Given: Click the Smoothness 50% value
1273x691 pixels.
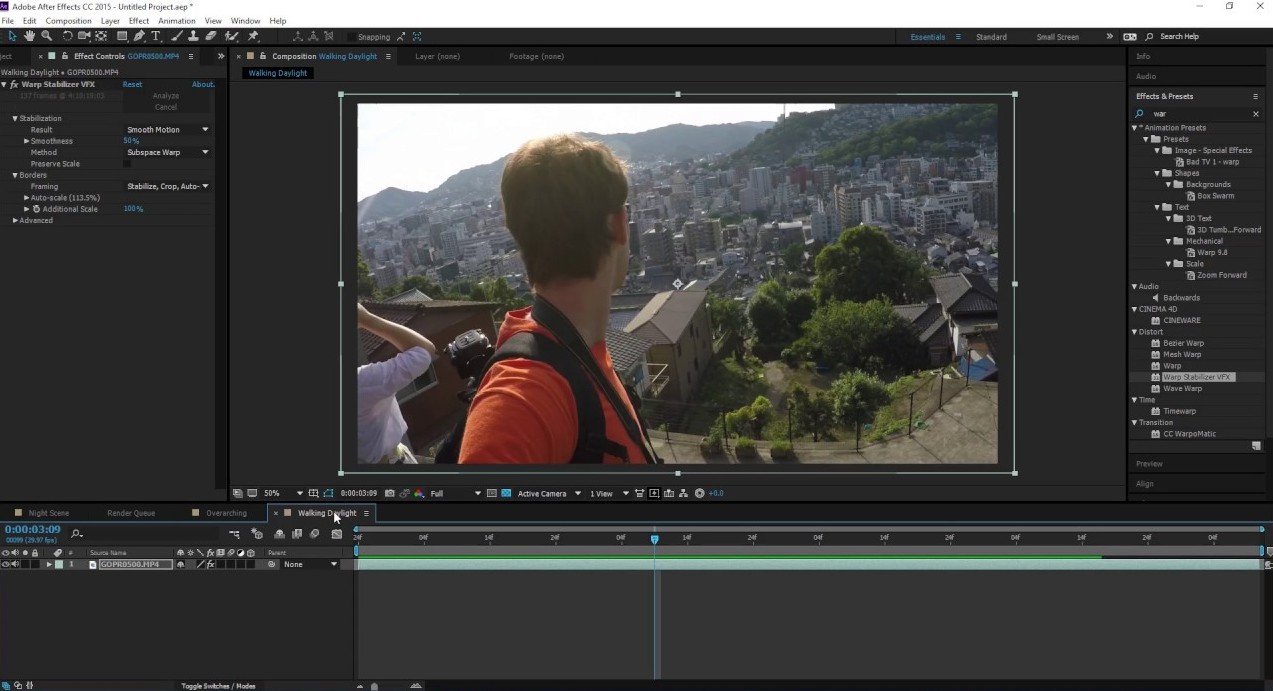Looking at the screenshot, I should (131, 141).
